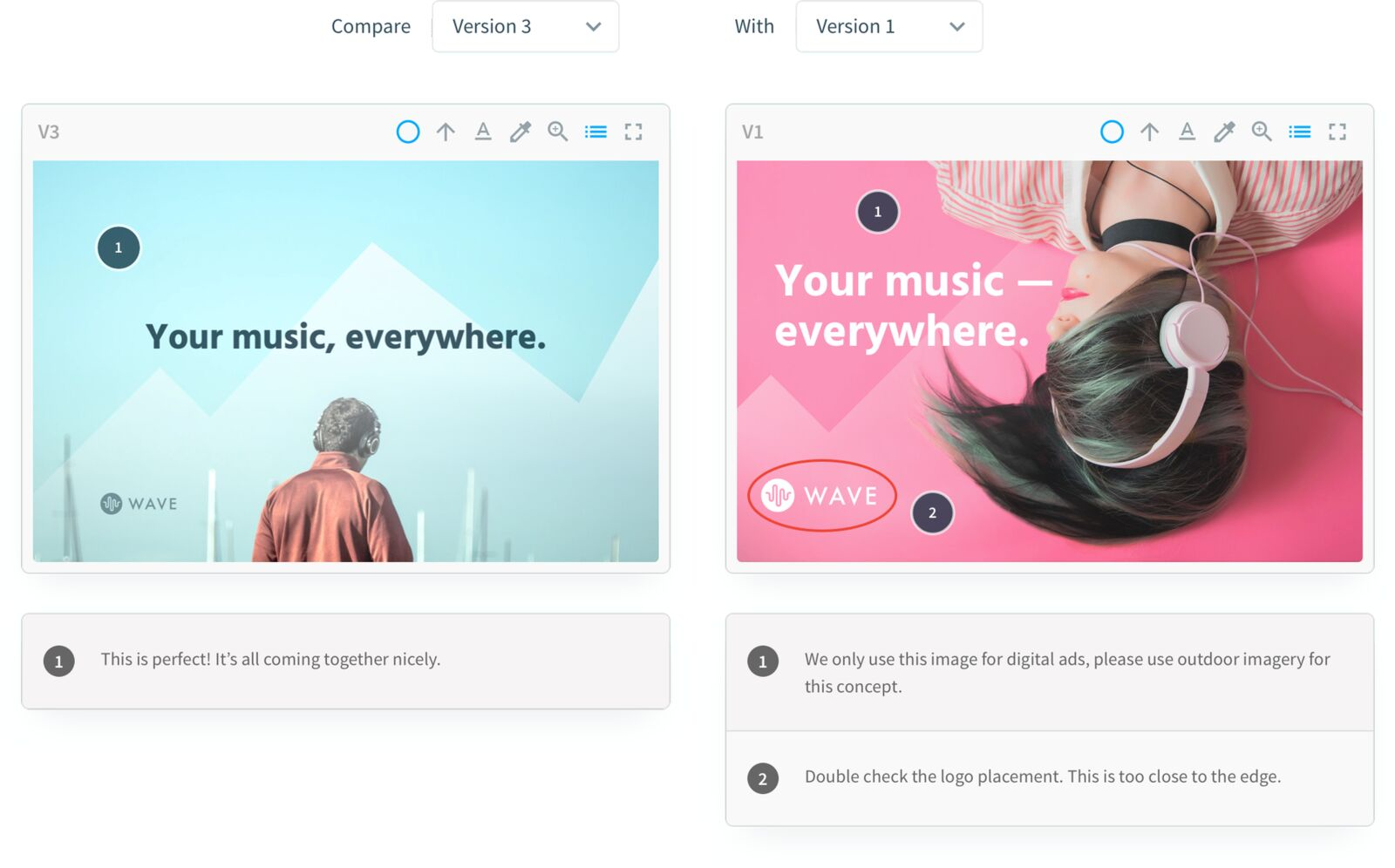Choose the text annotation tool in V1 toolbar

[x=1187, y=132]
